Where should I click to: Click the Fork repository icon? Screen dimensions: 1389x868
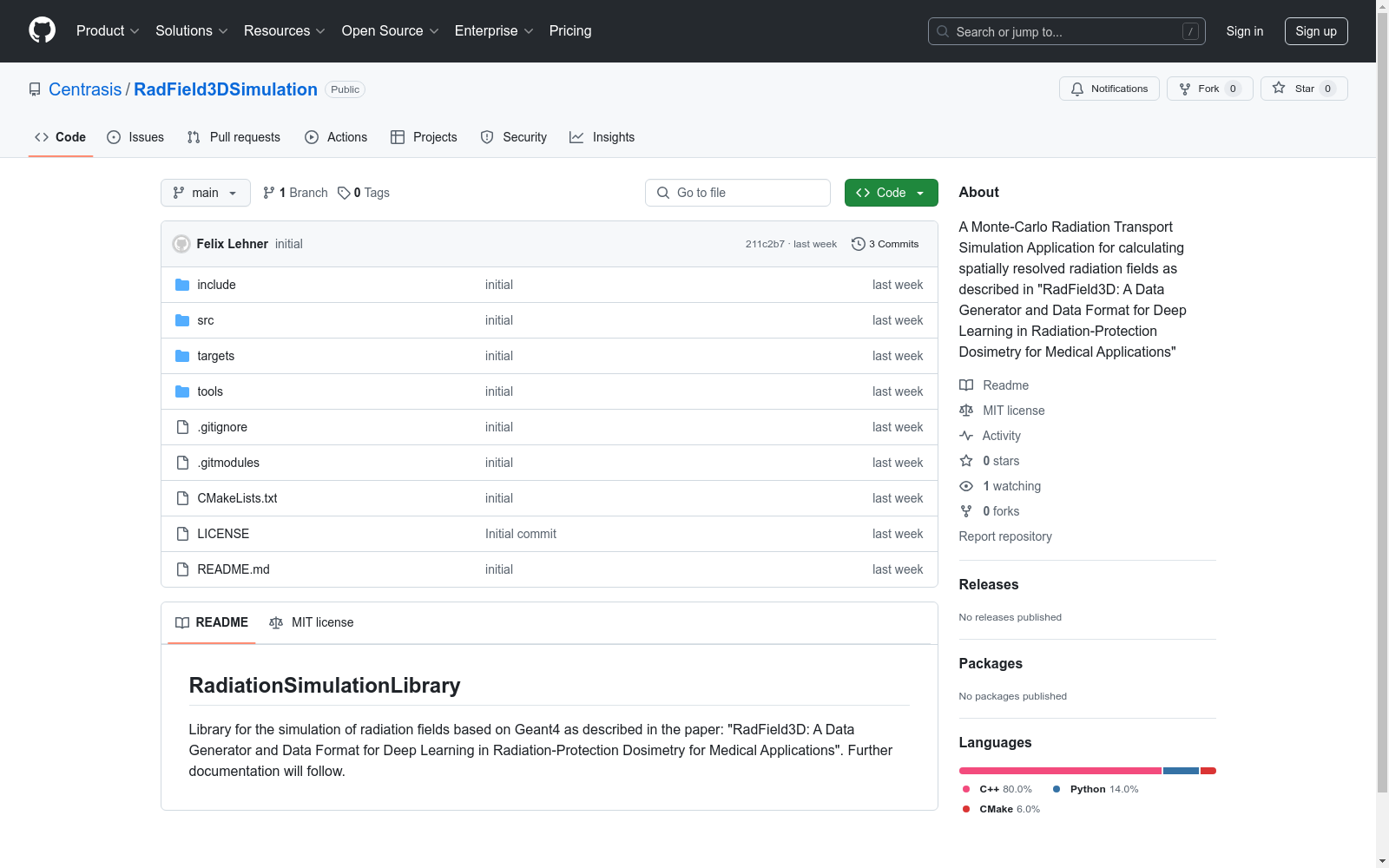click(1185, 89)
